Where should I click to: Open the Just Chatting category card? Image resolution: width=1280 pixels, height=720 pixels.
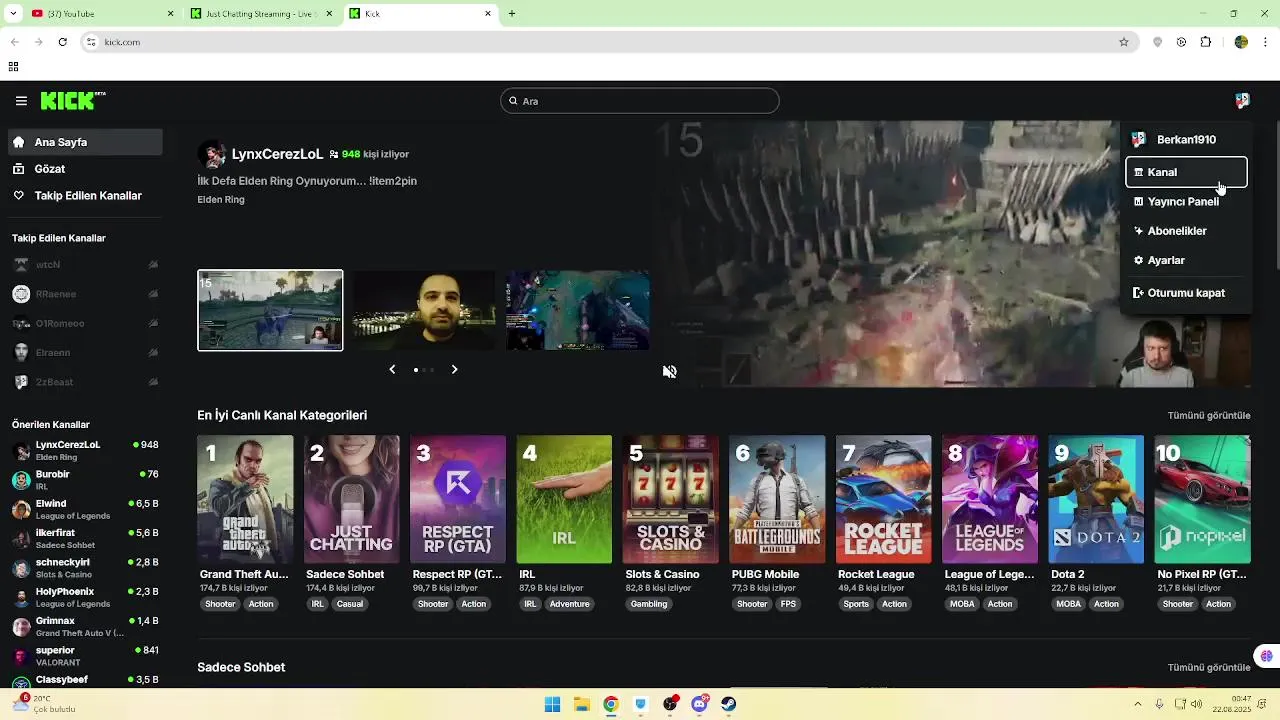pyautogui.click(x=351, y=499)
